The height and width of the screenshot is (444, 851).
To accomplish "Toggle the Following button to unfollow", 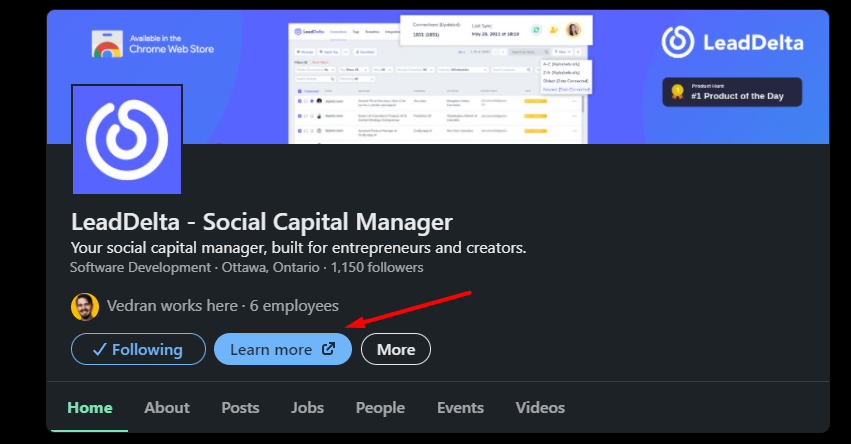I will [138, 349].
